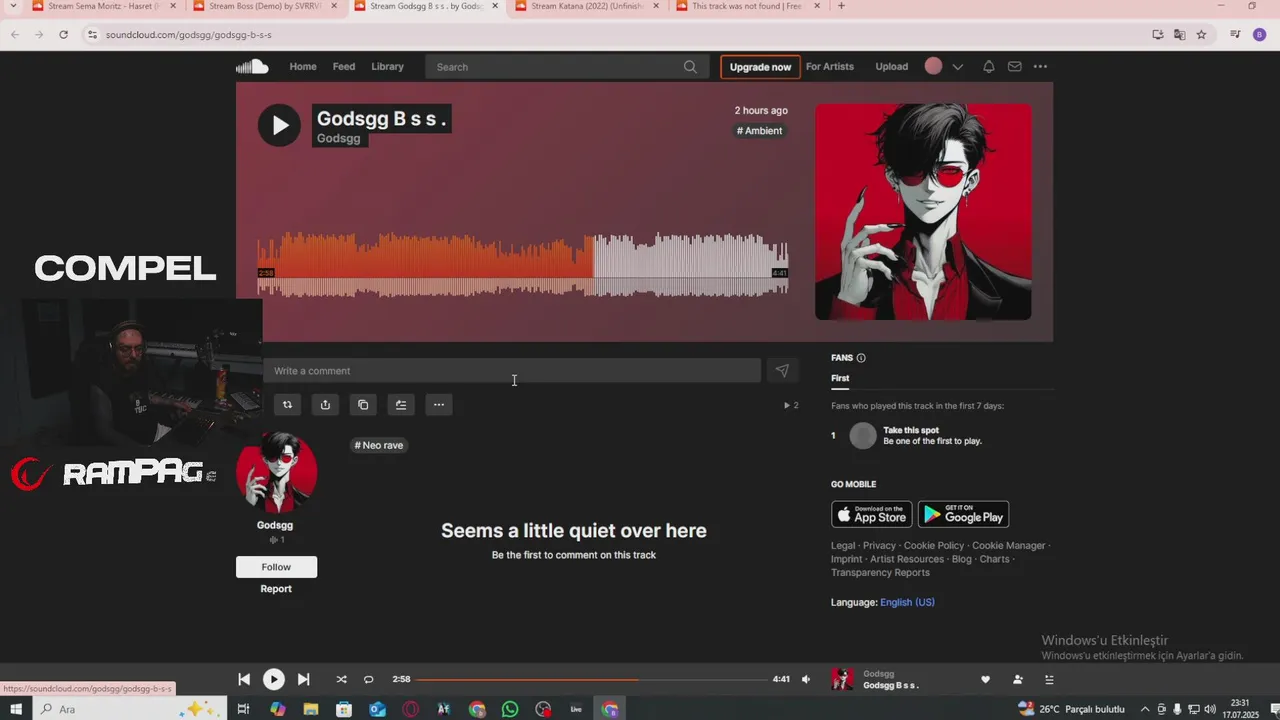Open the header three-dots menu
The image size is (1280, 720).
(1040, 67)
